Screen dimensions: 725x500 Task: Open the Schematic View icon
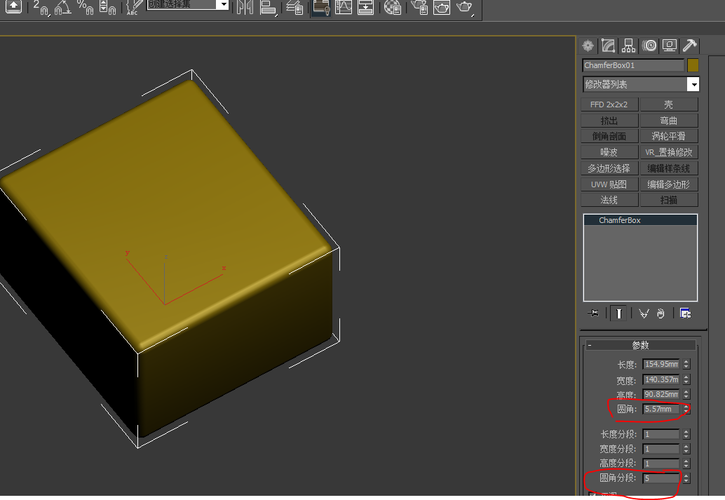point(366,7)
